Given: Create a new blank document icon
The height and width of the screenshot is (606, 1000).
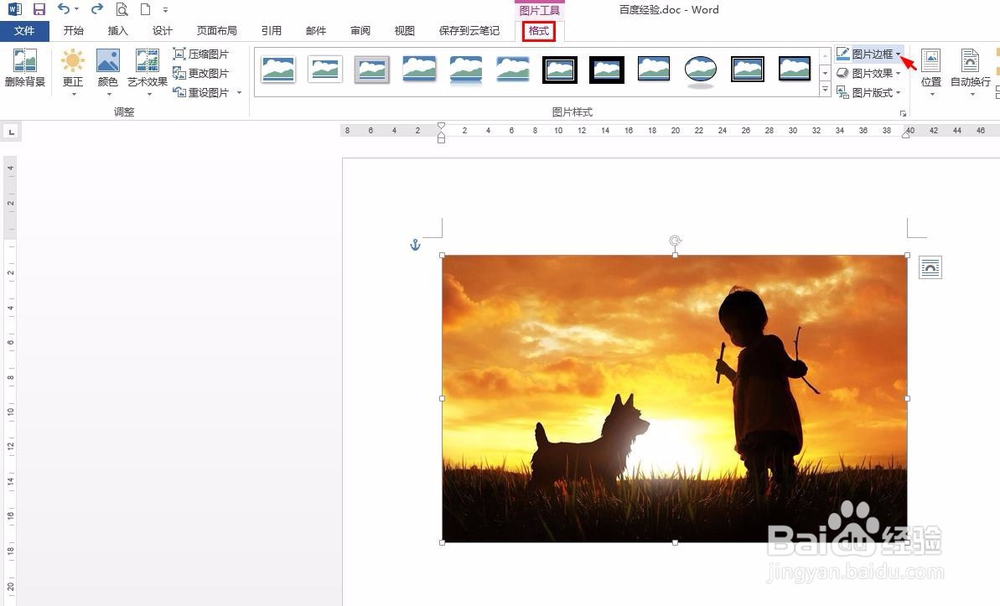Looking at the screenshot, I should (x=145, y=9).
